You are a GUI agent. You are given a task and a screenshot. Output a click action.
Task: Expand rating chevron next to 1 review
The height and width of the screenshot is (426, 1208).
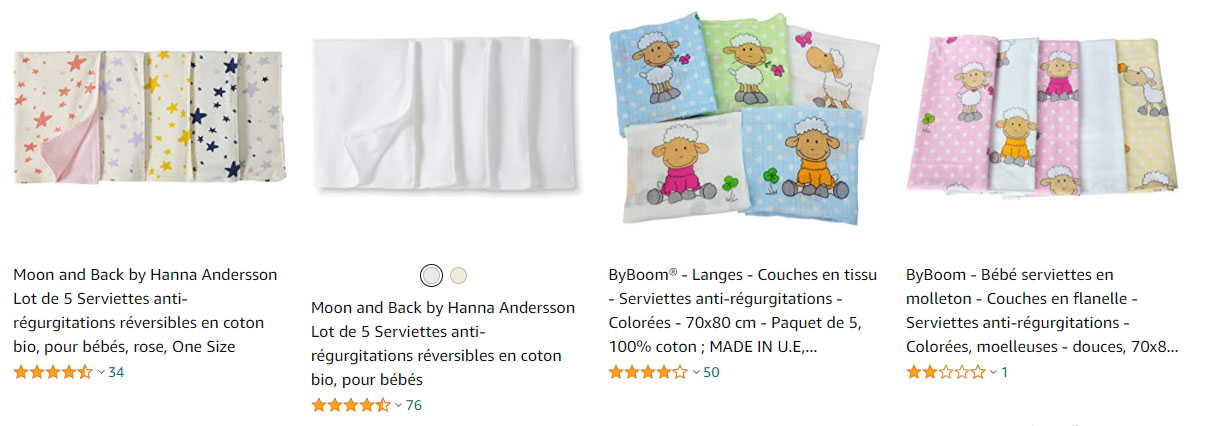(994, 373)
